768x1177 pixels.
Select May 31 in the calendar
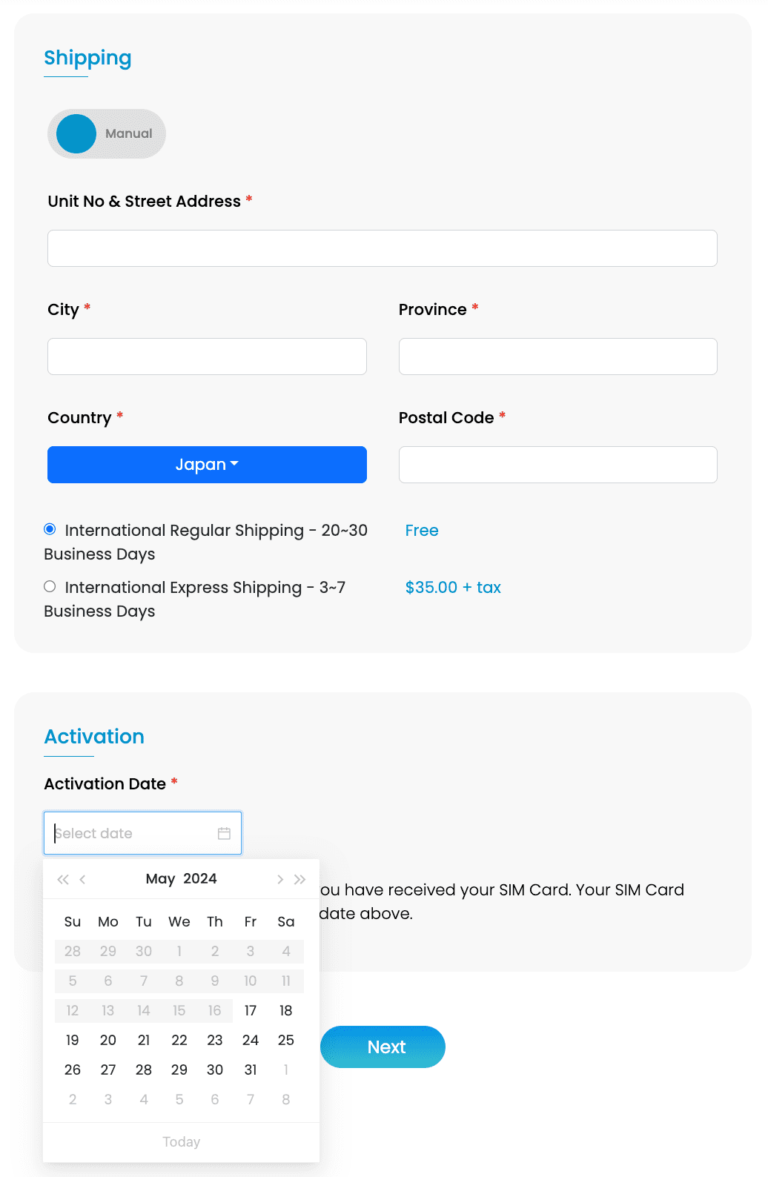pos(250,1070)
